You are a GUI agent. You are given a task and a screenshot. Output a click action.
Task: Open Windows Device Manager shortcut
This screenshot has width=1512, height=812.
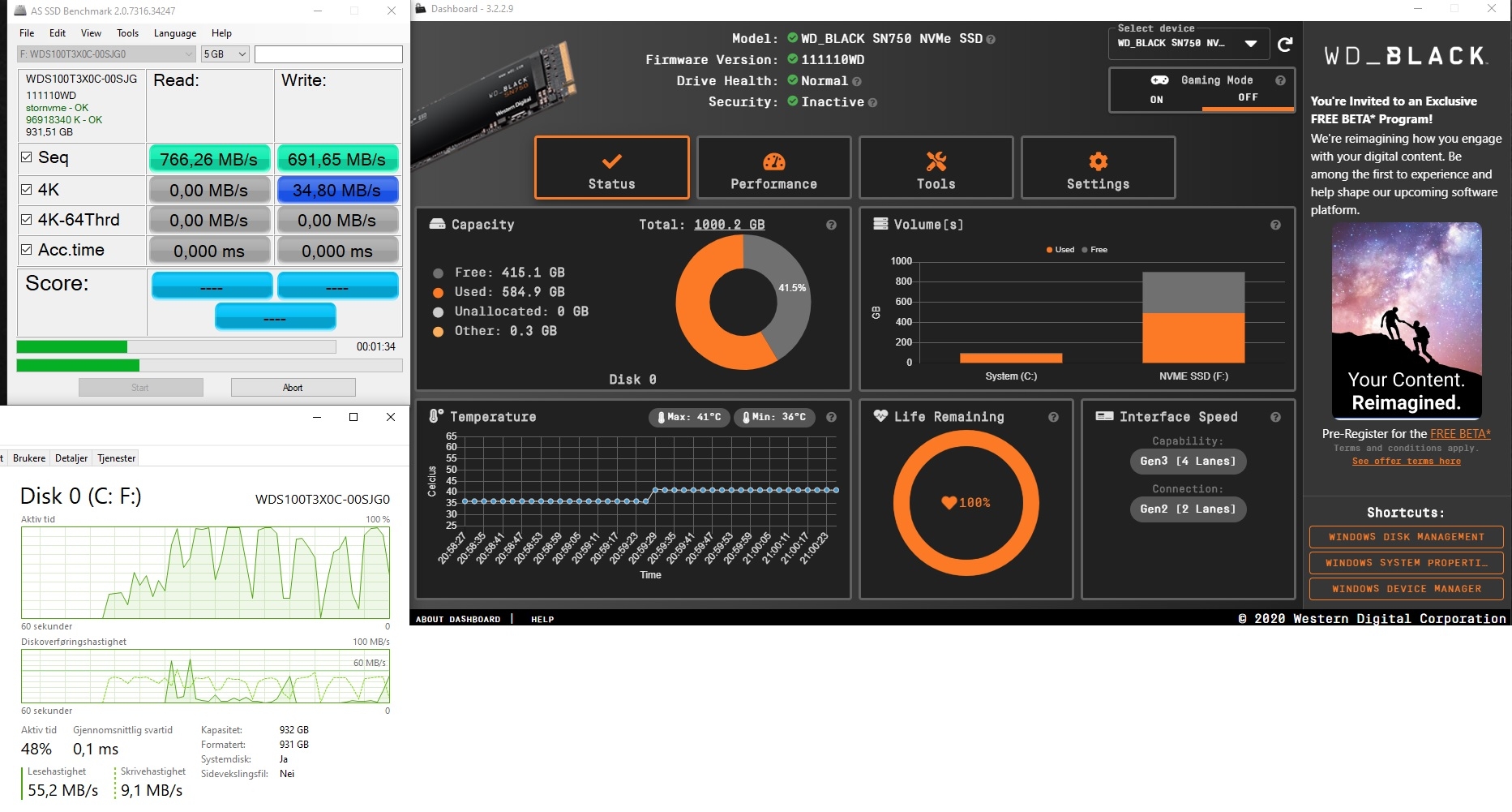point(1406,589)
